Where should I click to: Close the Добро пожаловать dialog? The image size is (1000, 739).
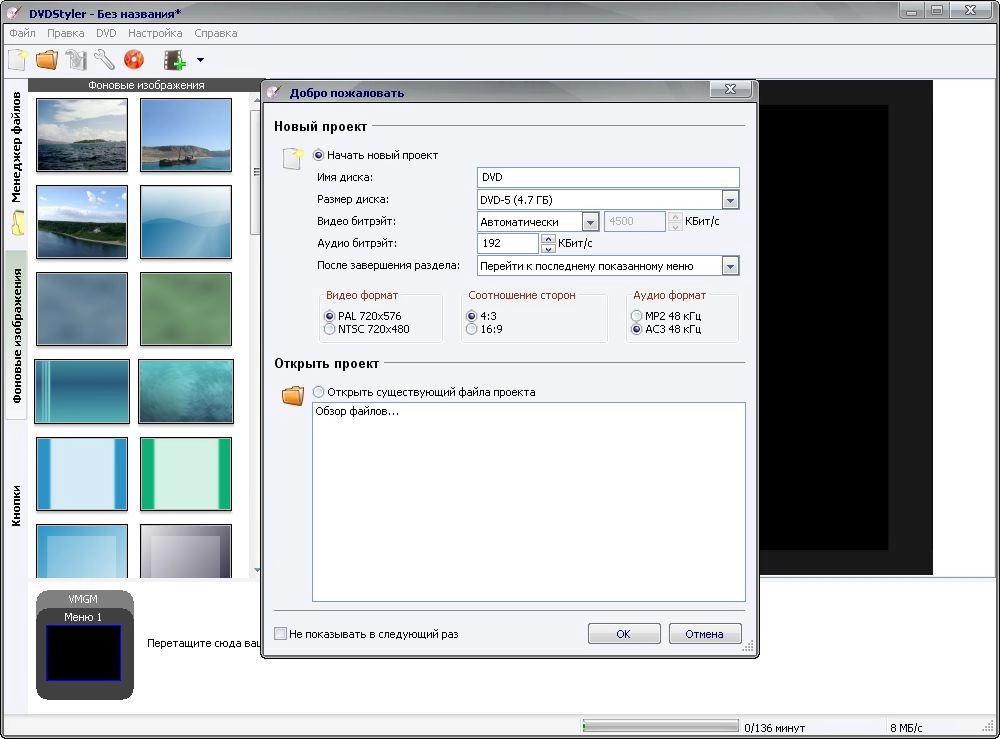click(x=730, y=89)
